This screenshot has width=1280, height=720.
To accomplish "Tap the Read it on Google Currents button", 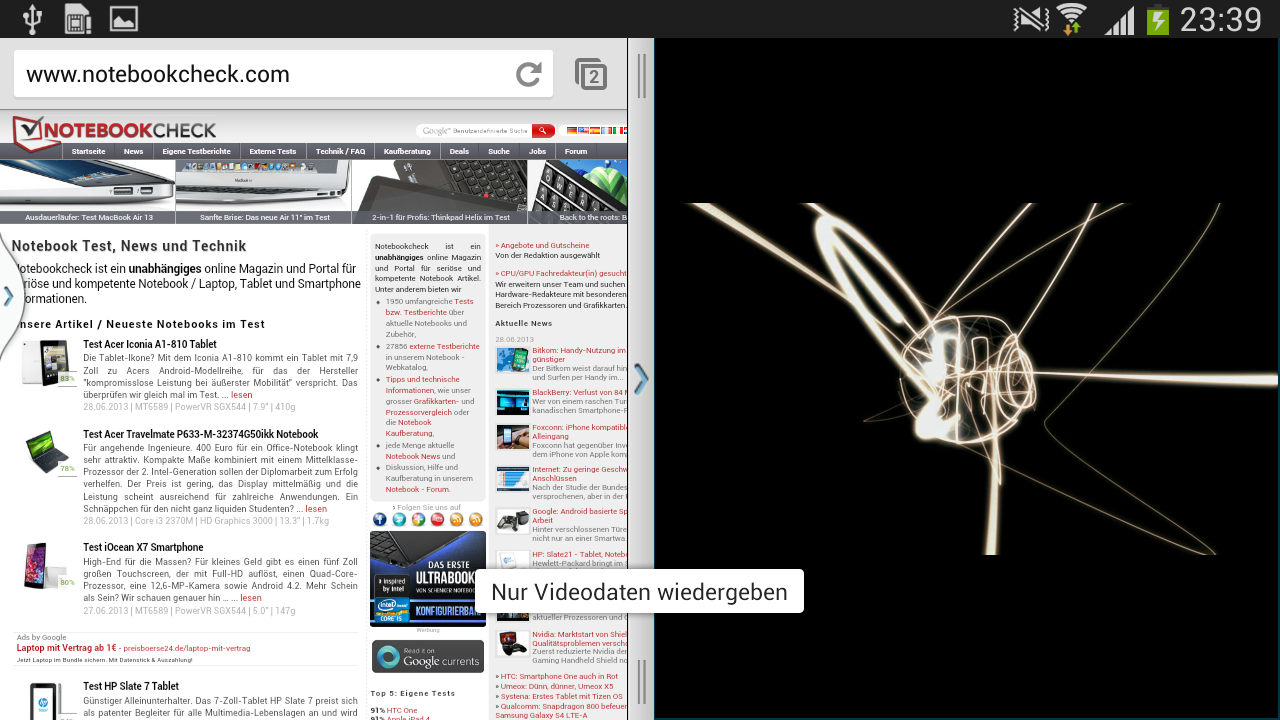I will tap(428, 656).
